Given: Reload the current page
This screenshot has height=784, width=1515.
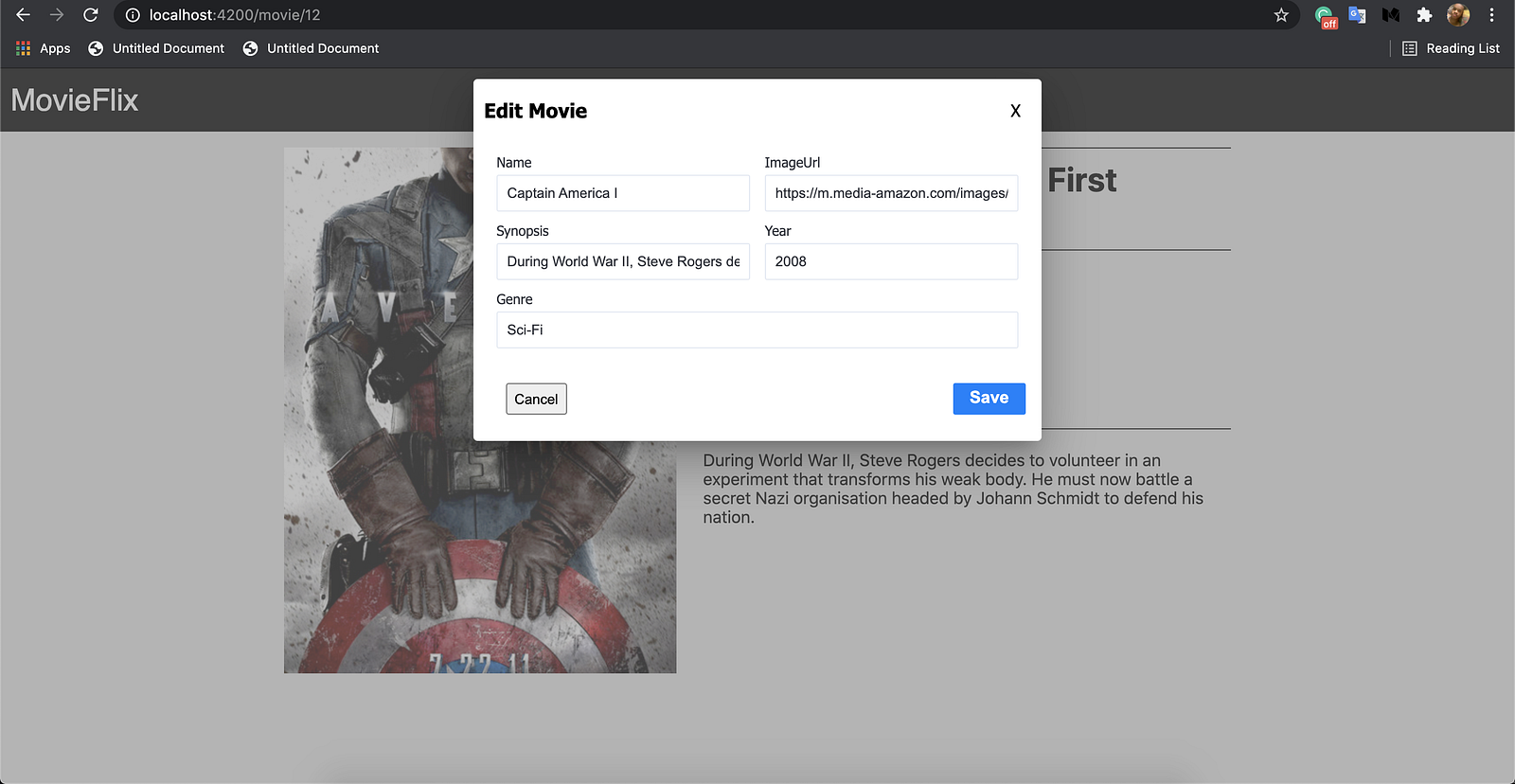Looking at the screenshot, I should click(91, 15).
